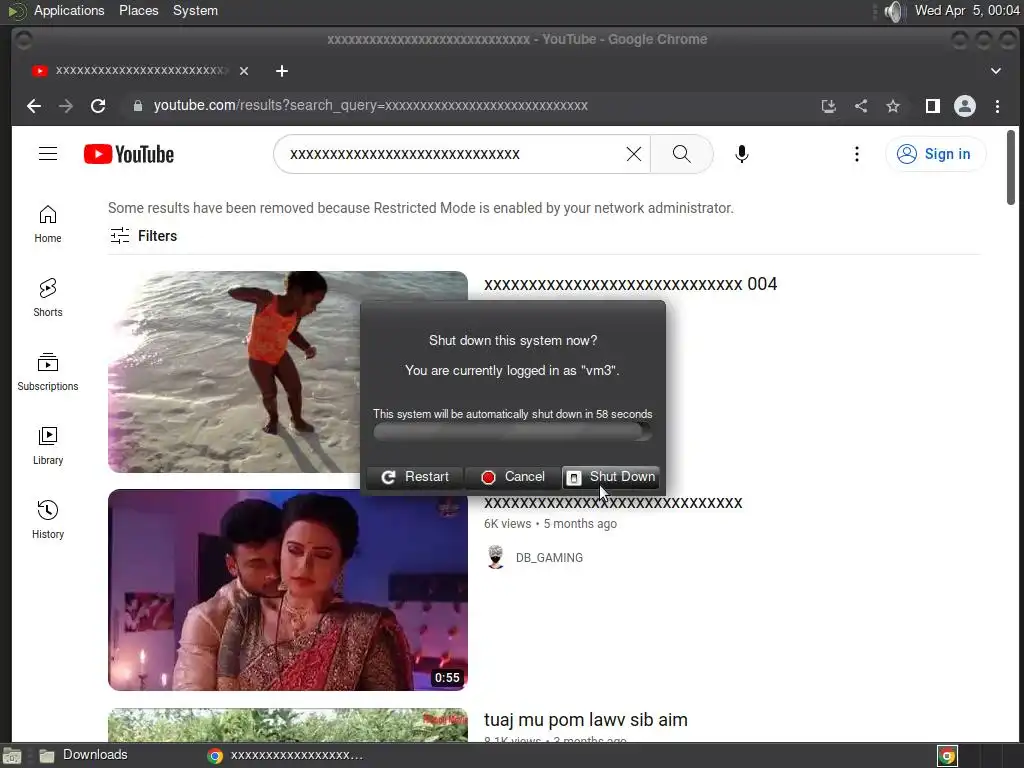The width and height of the screenshot is (1024, 768).
Task: Share this page from the address bar
Action: [x=861, y=106]
